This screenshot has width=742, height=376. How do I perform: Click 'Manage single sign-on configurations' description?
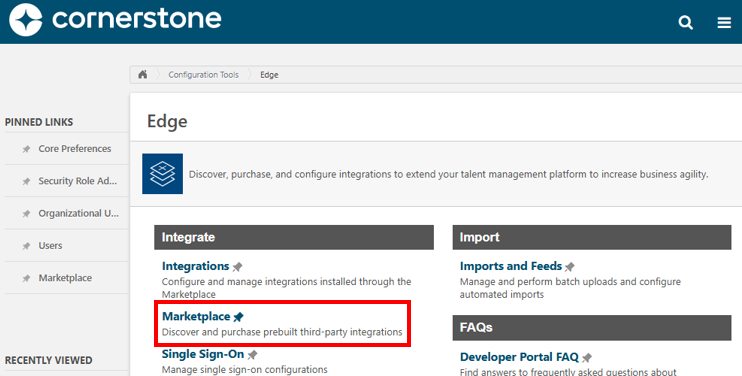245,369
